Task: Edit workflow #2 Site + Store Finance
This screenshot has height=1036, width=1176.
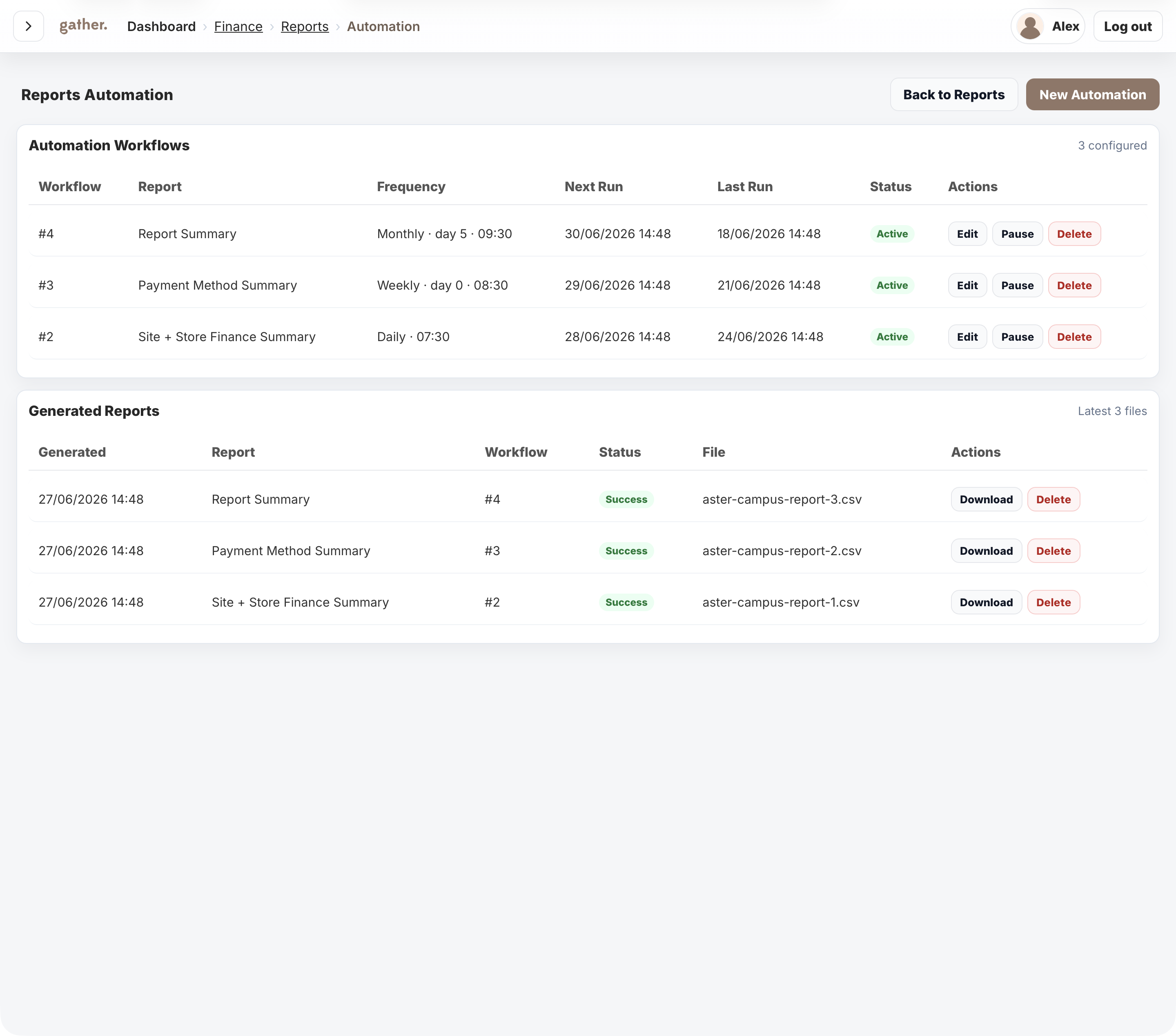Action: point(967,337)
